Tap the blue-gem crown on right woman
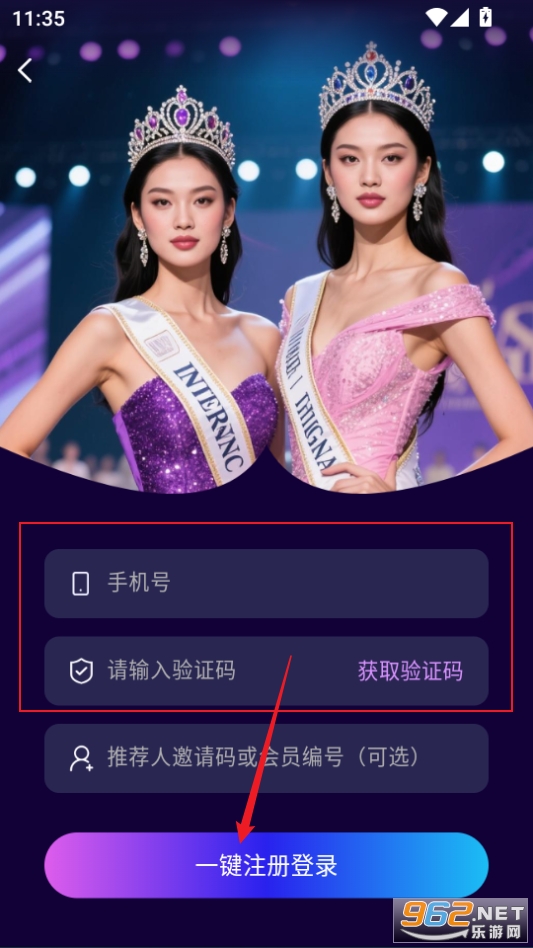This screenshot has height=948, width=533. pos(376,85)
